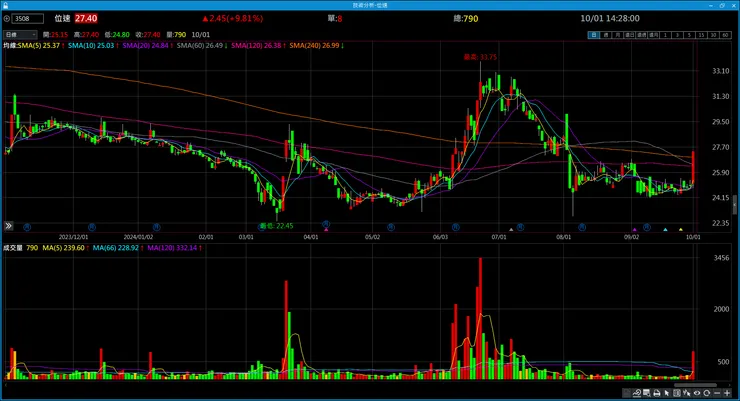The image size is (740, 401).
Task: Click the horizontal chart scrollbar thumb
Action: click(695, 385)
